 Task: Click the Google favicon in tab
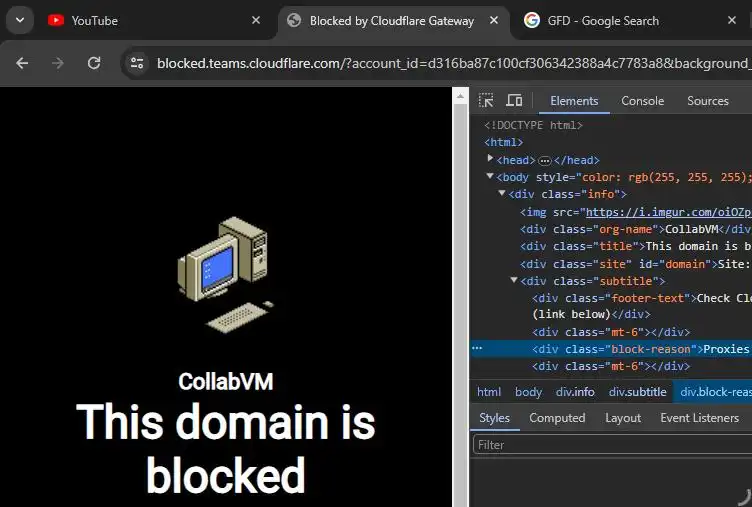(531, 20)
